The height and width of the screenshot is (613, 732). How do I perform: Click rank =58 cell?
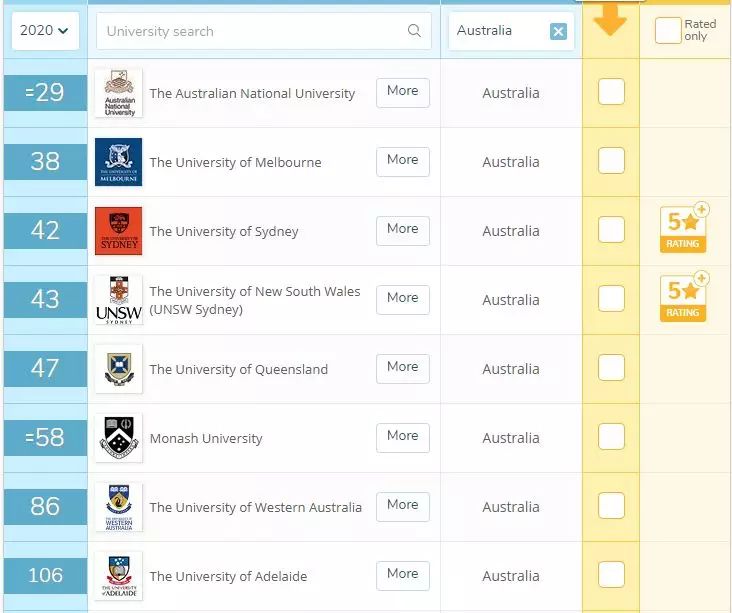[45, 437]
